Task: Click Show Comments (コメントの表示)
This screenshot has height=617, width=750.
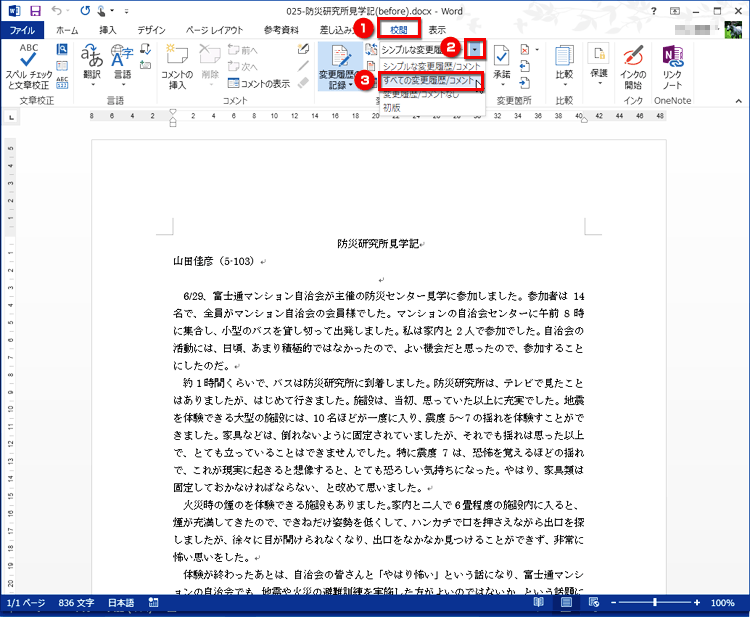Action: (259, 84)
